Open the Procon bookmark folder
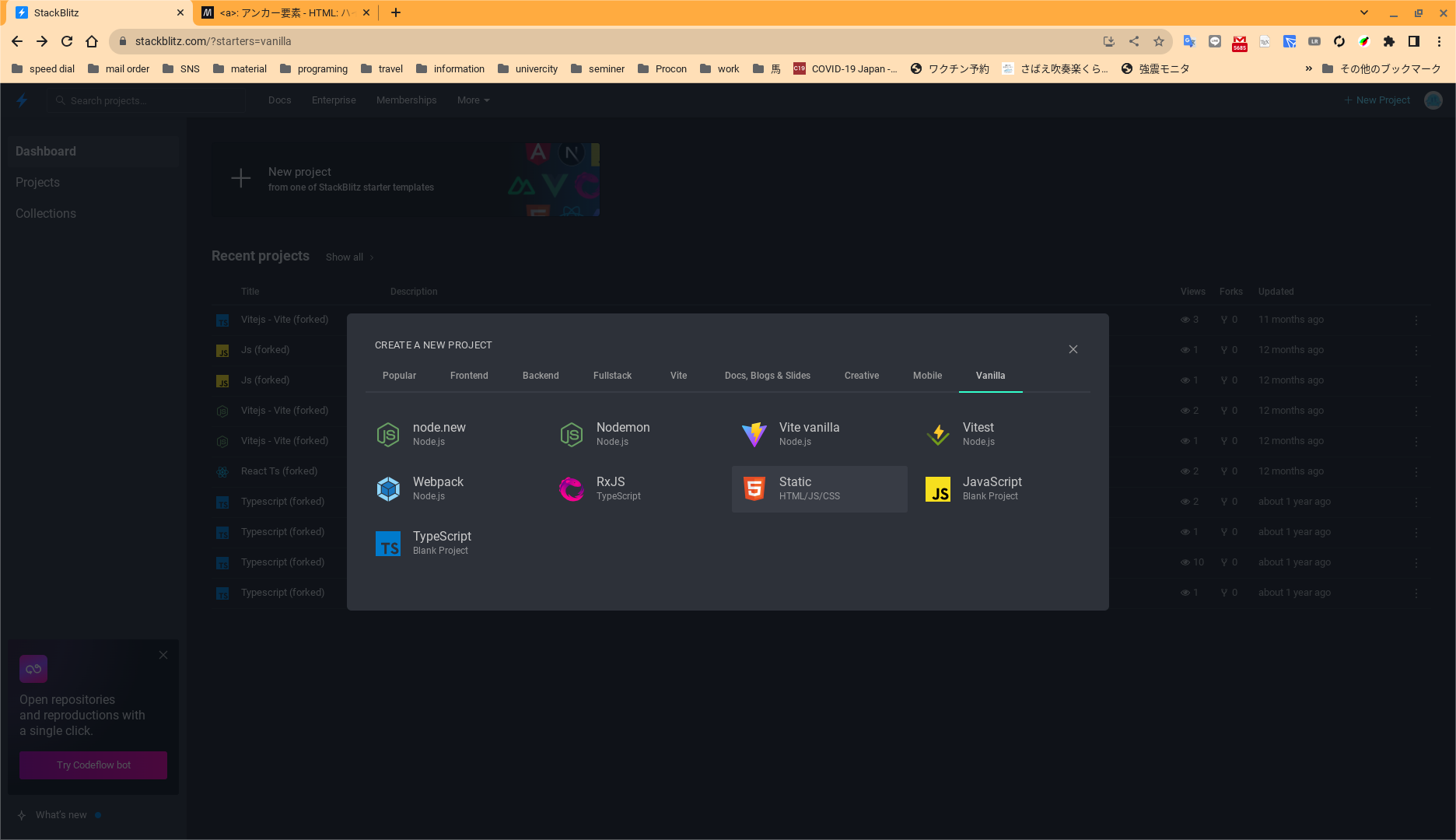Viewport: 1456px width, 840px height. coord(662,68)
